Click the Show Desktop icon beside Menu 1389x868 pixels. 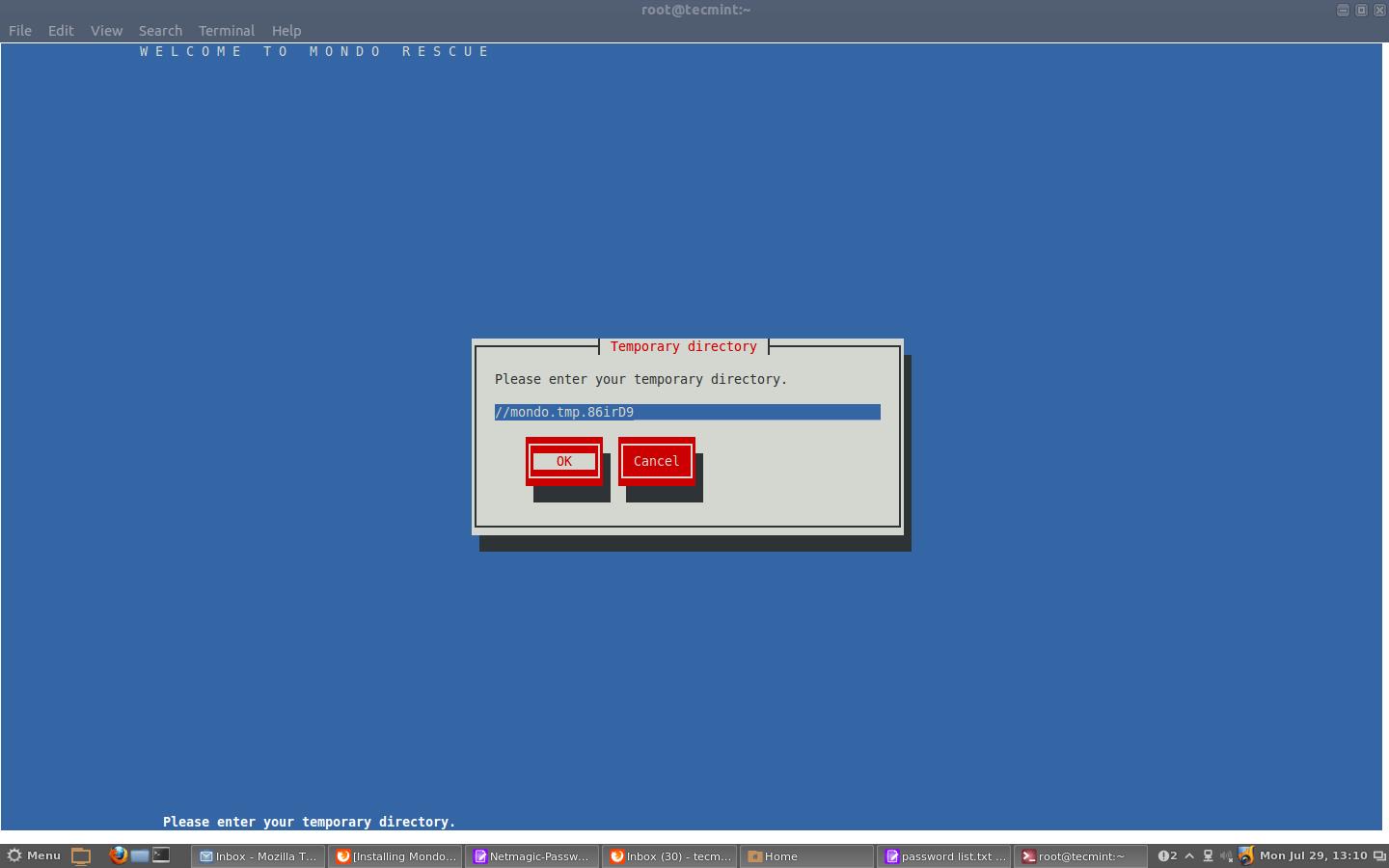(x=81, y=855)
